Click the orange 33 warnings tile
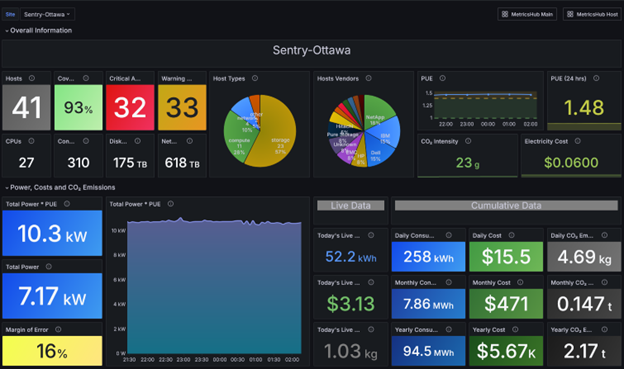The height and width of the screenshot is (369, 624). (x=182, y=107)
